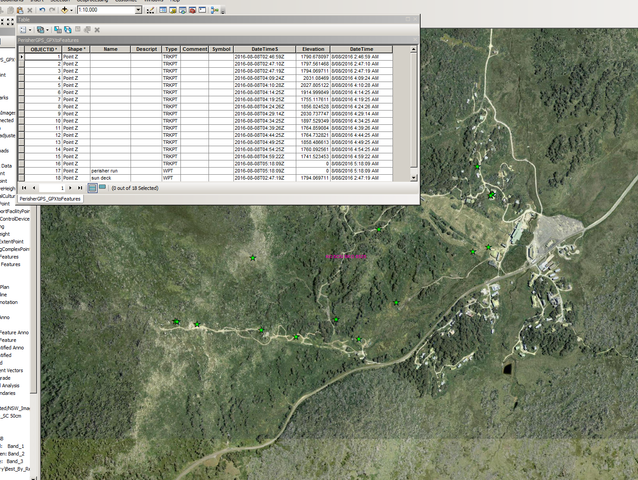Viewport: 638px width, 480px height.
Task: Select the PerisherGPS_GPXtoFeatures table tab
Action: pyautogui.click(x=50, y=199)
